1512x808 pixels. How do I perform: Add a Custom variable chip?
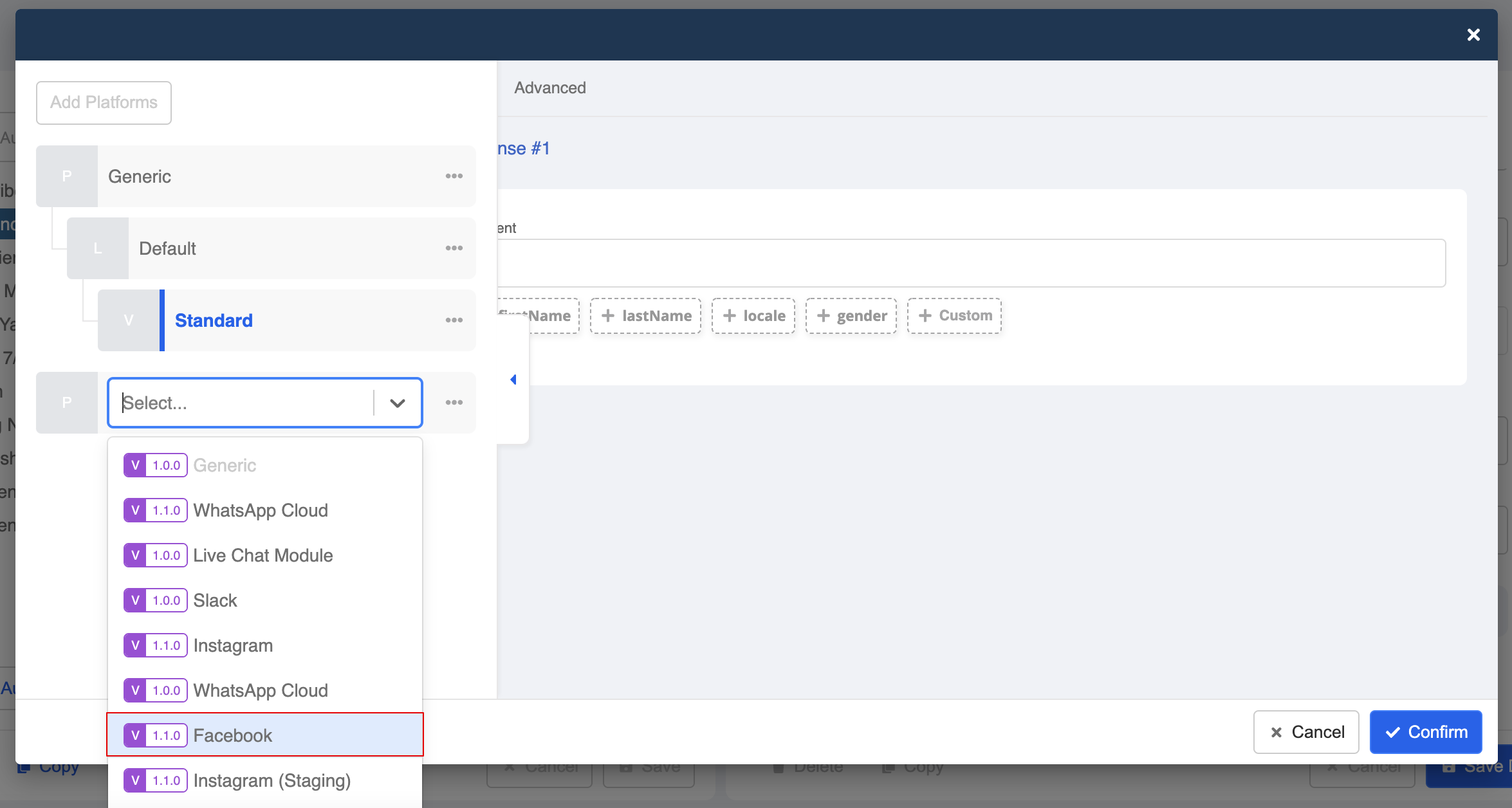[x=955, y=316]
